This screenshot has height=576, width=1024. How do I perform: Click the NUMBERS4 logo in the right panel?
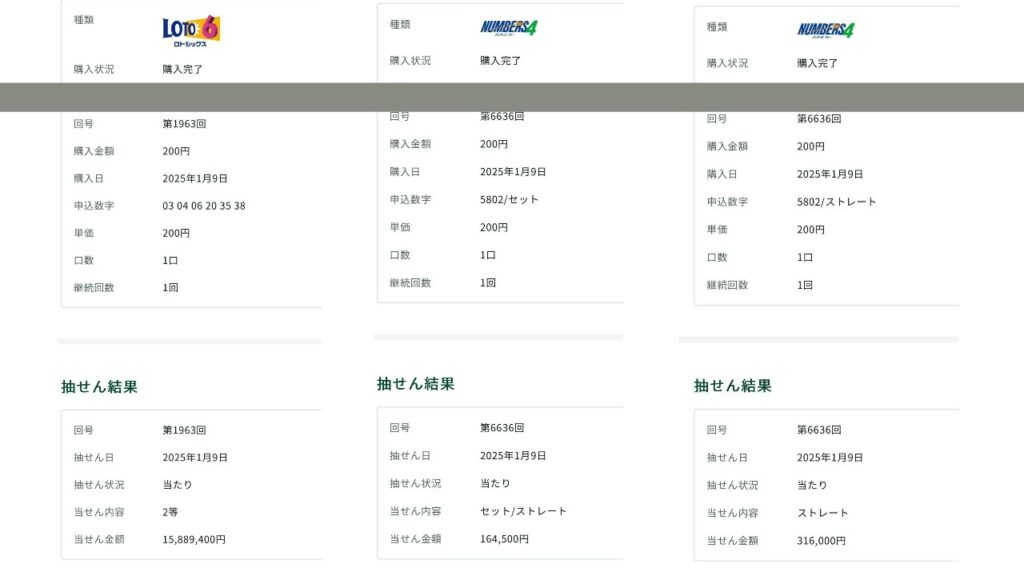(x=825, y=30)
